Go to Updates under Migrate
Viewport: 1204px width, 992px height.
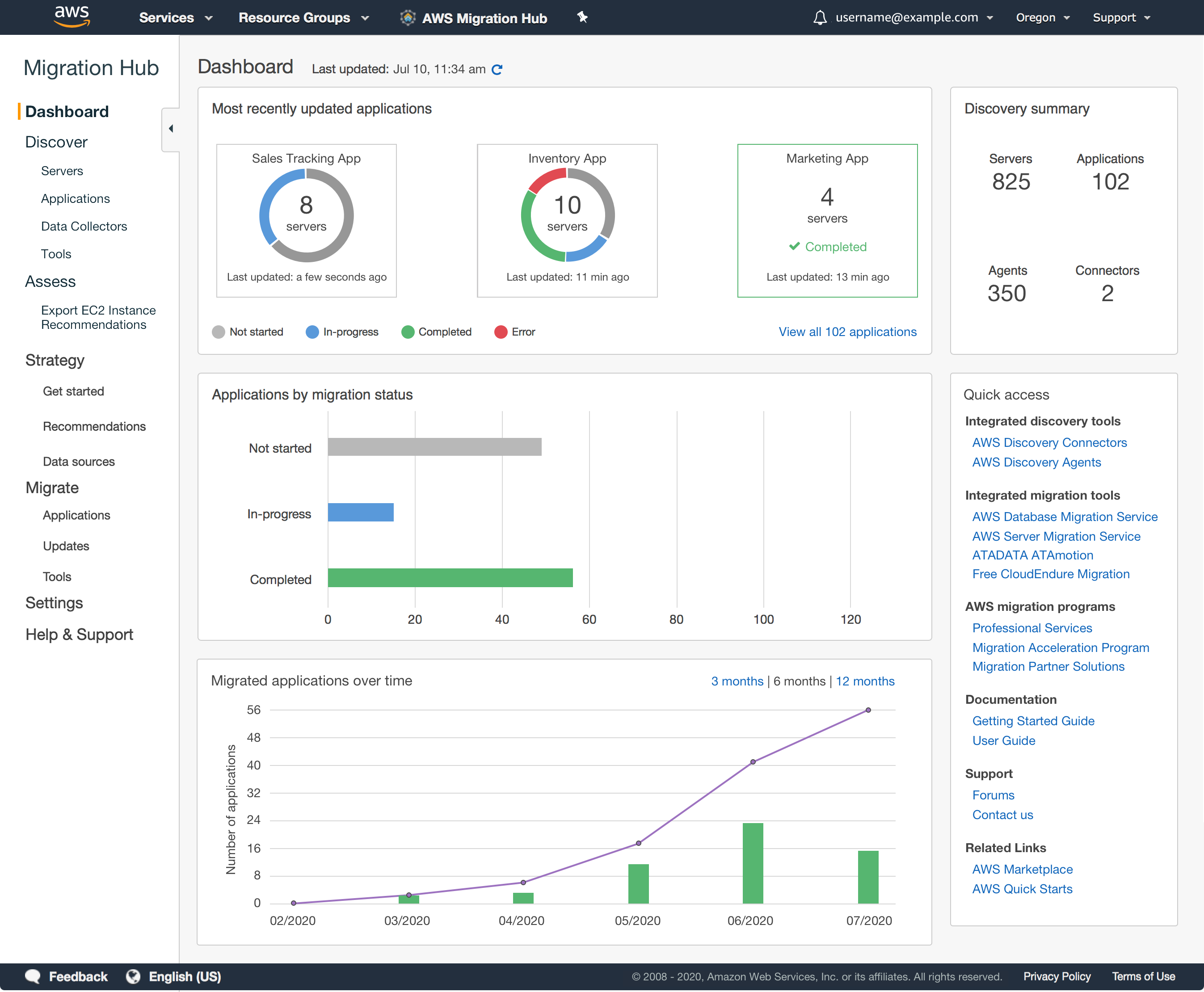click(66, 546)
